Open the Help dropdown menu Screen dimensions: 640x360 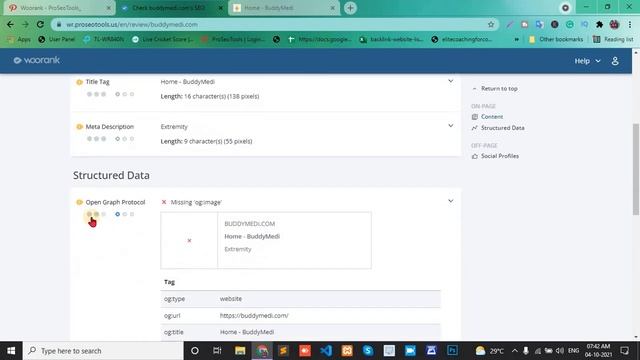(x=587, y=61)
